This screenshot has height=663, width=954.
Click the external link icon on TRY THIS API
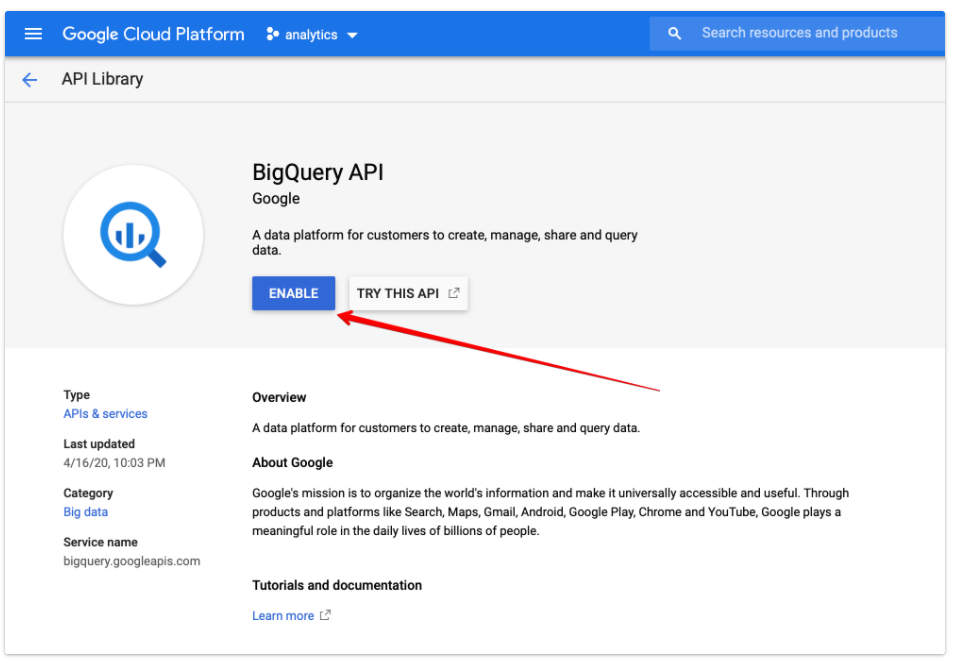coord(453,293)
